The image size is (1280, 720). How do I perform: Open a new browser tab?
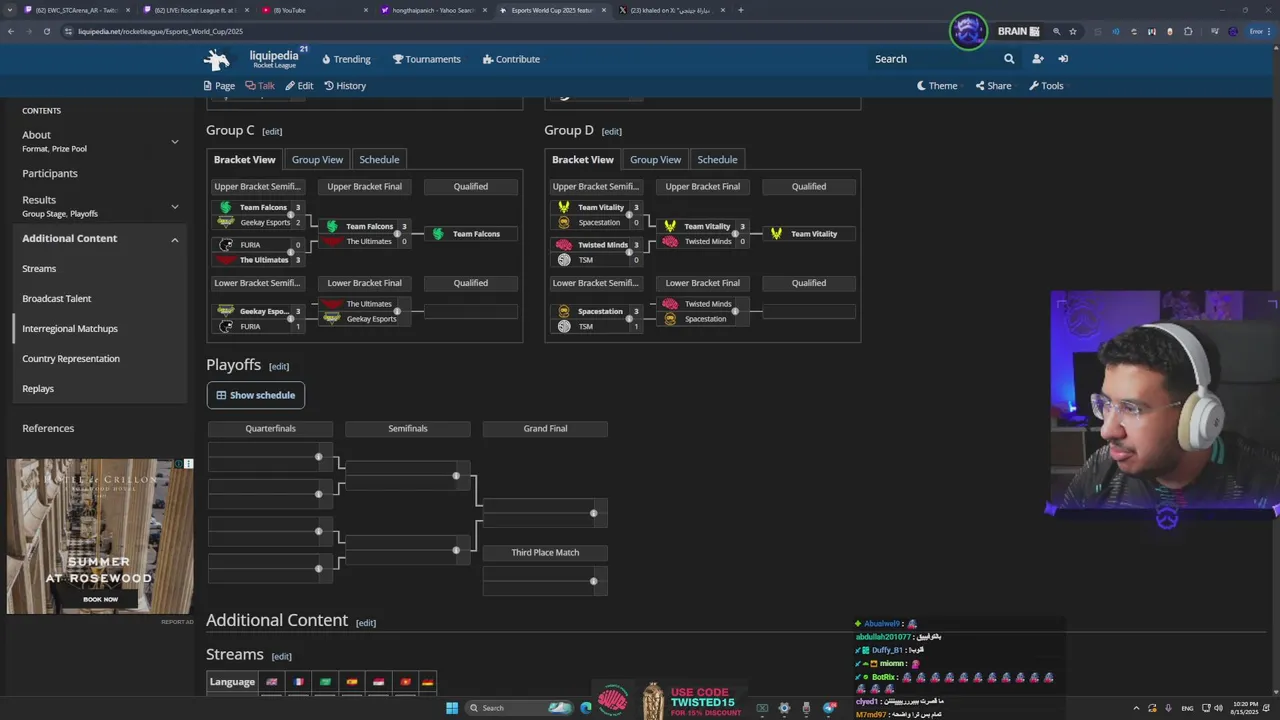click(740, 10)
